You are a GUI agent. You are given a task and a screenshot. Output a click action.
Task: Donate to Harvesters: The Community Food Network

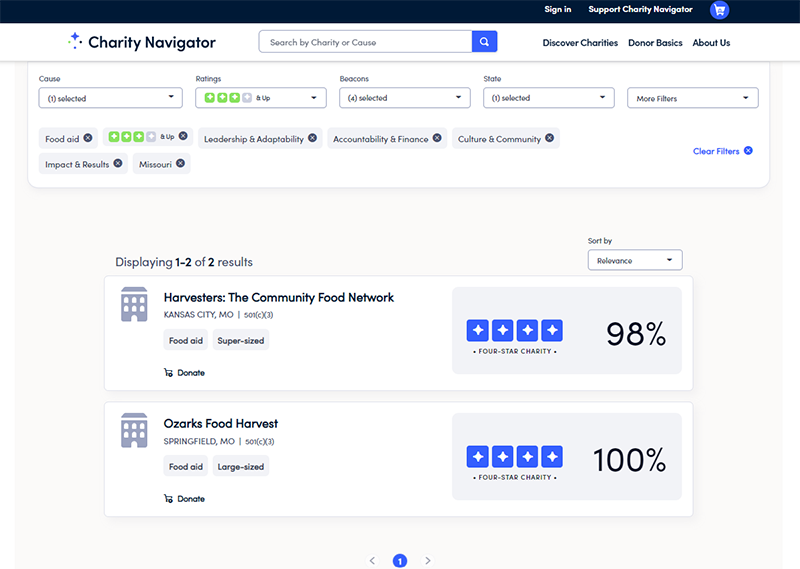(x=185, y=373)
